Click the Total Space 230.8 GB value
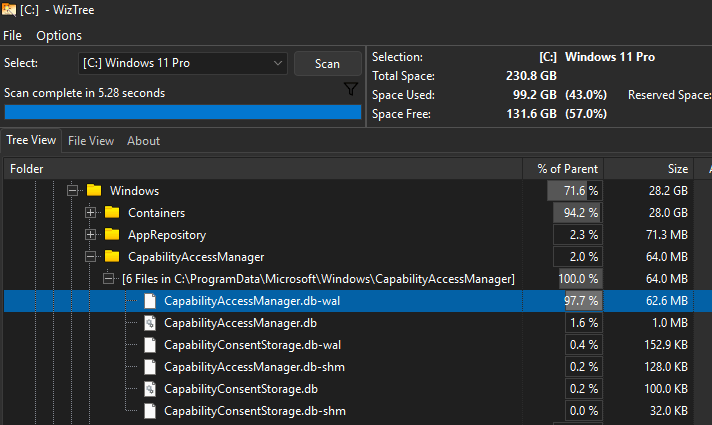Image resolution: width=712 pixels, height=425 pixels. (531, 76)
